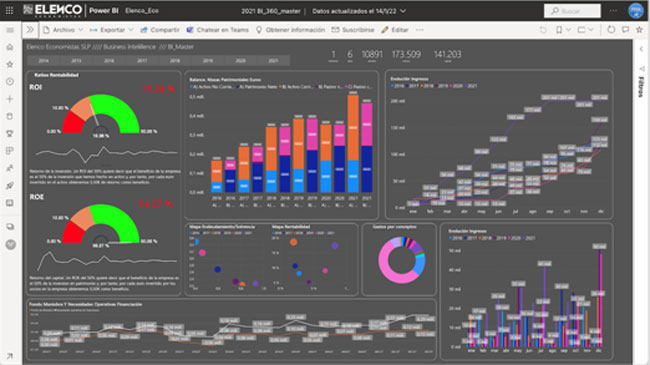Click the Power BI label in the header
The height and width of the screenshot is (365, 650).
104,11
